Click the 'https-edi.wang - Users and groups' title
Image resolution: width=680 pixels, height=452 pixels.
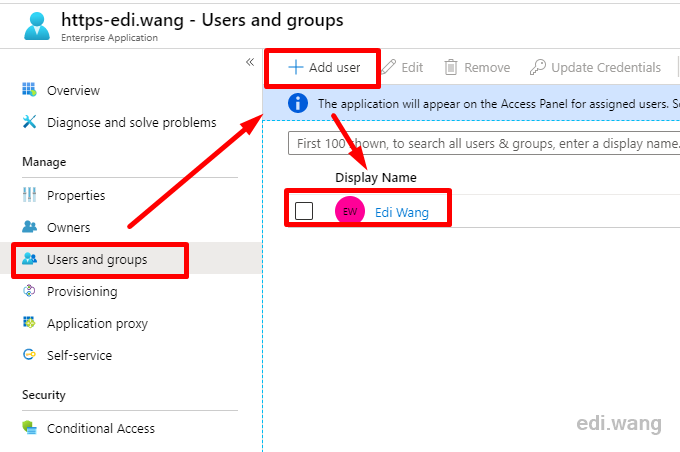pyautogui.click(x=202, y=20)
